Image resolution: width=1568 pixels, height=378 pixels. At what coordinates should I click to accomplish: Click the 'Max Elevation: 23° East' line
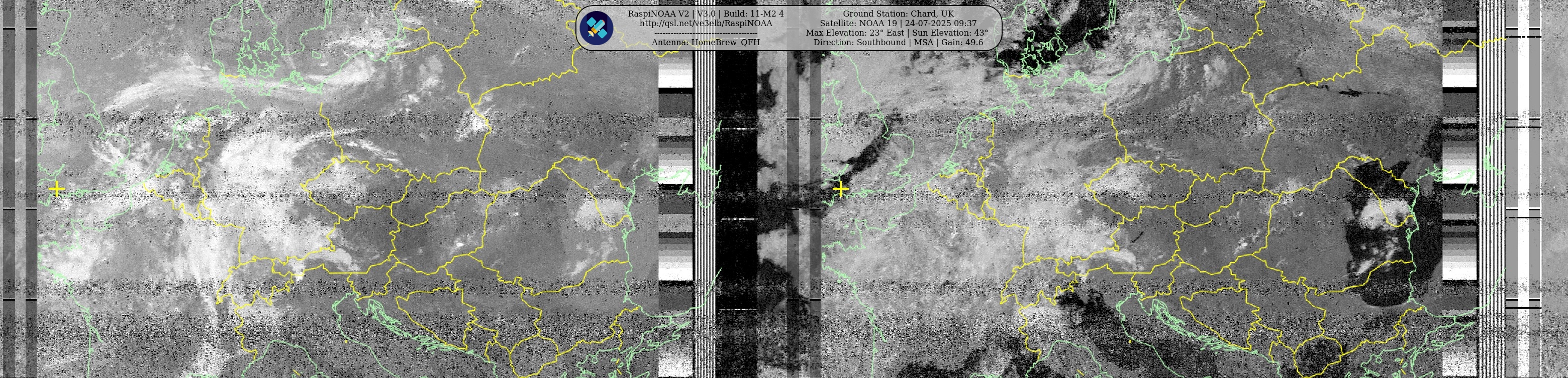897,33
